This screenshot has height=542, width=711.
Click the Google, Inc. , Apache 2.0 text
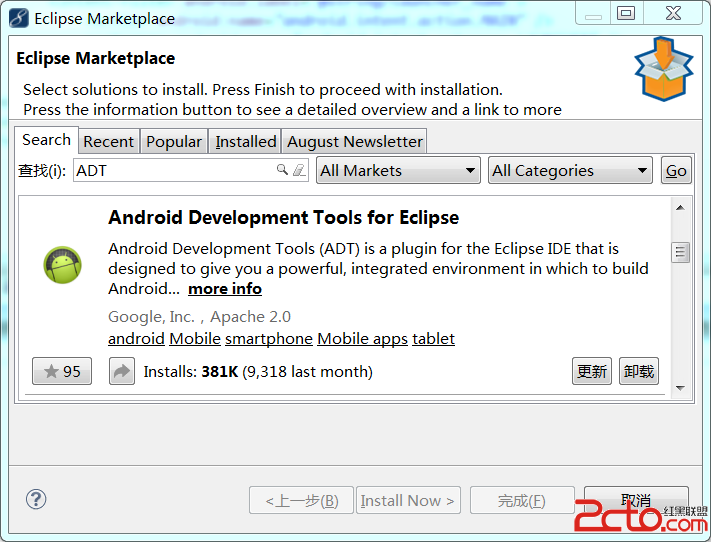[199, 317]
